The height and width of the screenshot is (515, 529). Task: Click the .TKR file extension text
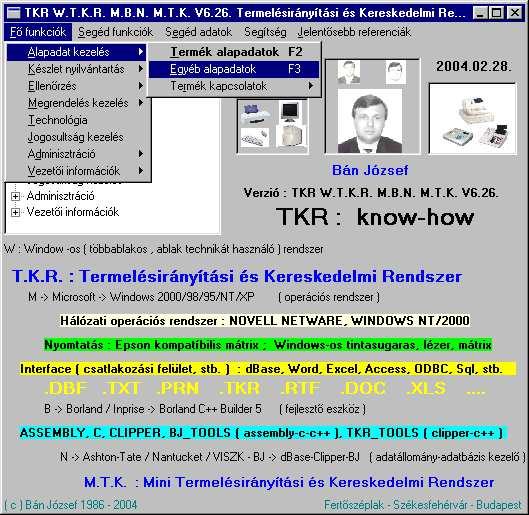click(239, 389)
